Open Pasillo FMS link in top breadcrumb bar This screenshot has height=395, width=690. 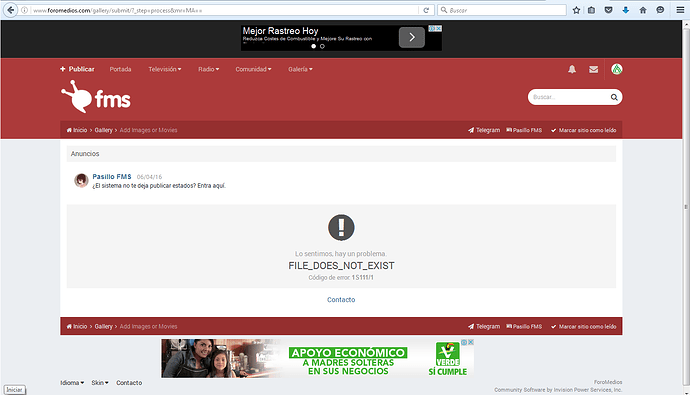[524, 130]
